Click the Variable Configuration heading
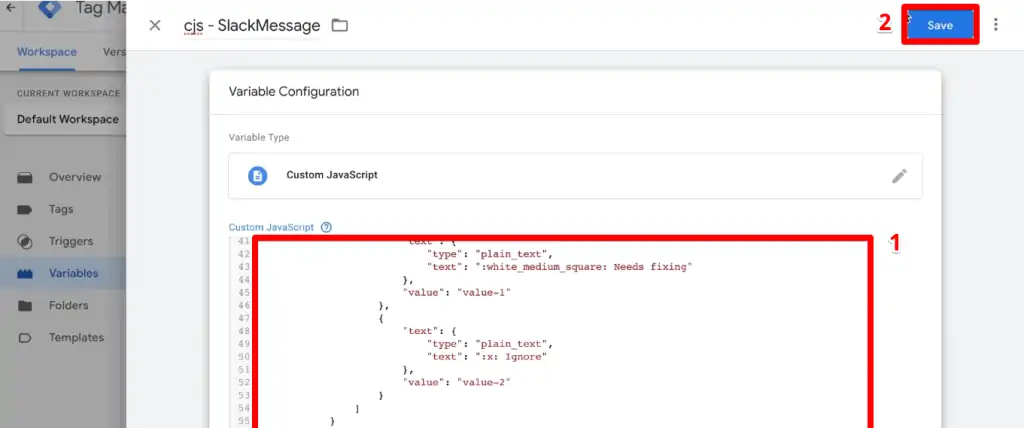 pos(294,91)
